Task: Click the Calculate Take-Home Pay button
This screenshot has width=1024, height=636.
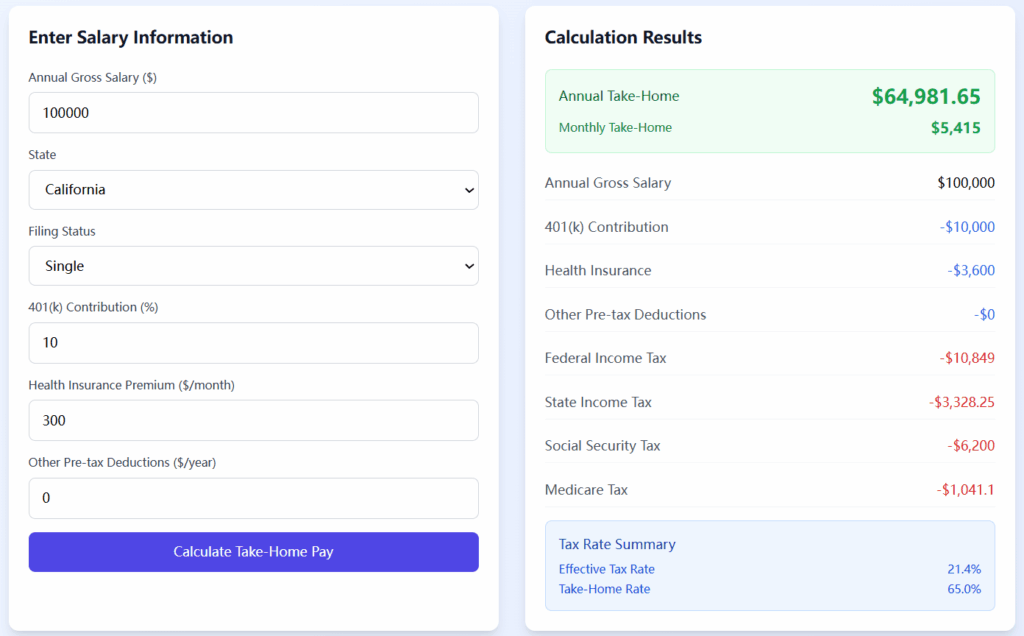Action: click(253, 551)
